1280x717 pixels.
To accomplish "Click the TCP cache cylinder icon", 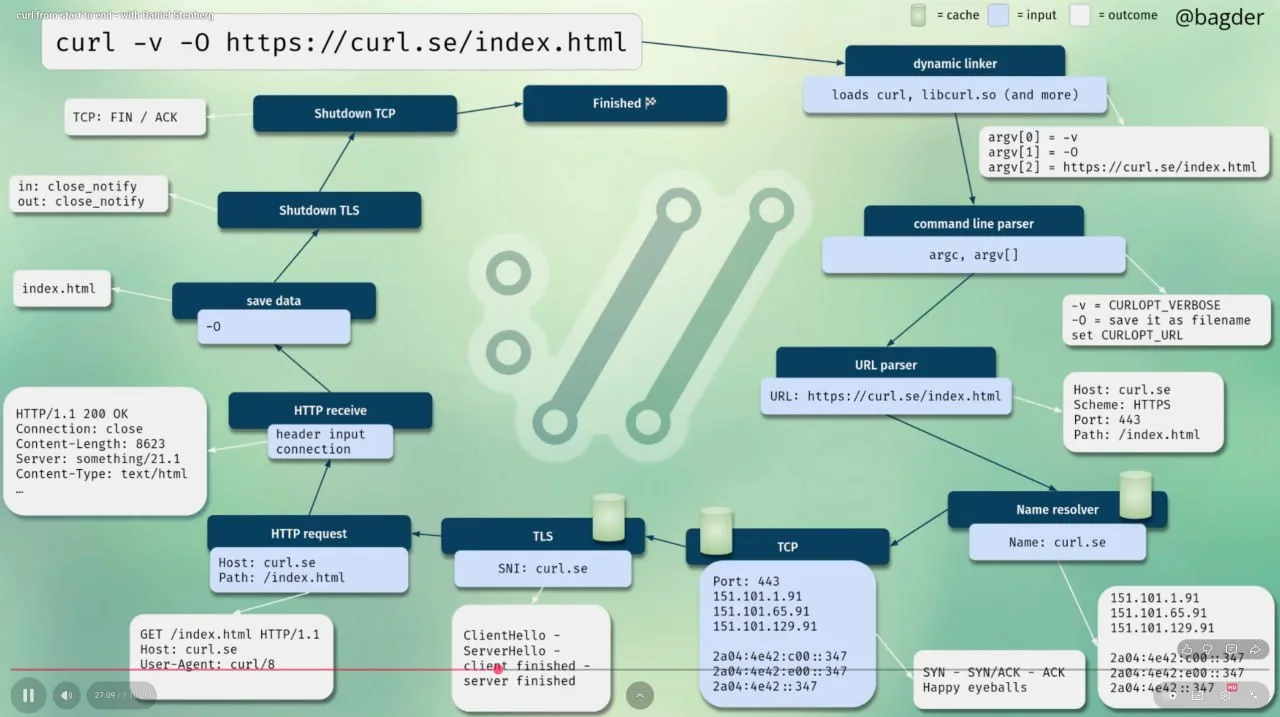I will tap(716, 531).
